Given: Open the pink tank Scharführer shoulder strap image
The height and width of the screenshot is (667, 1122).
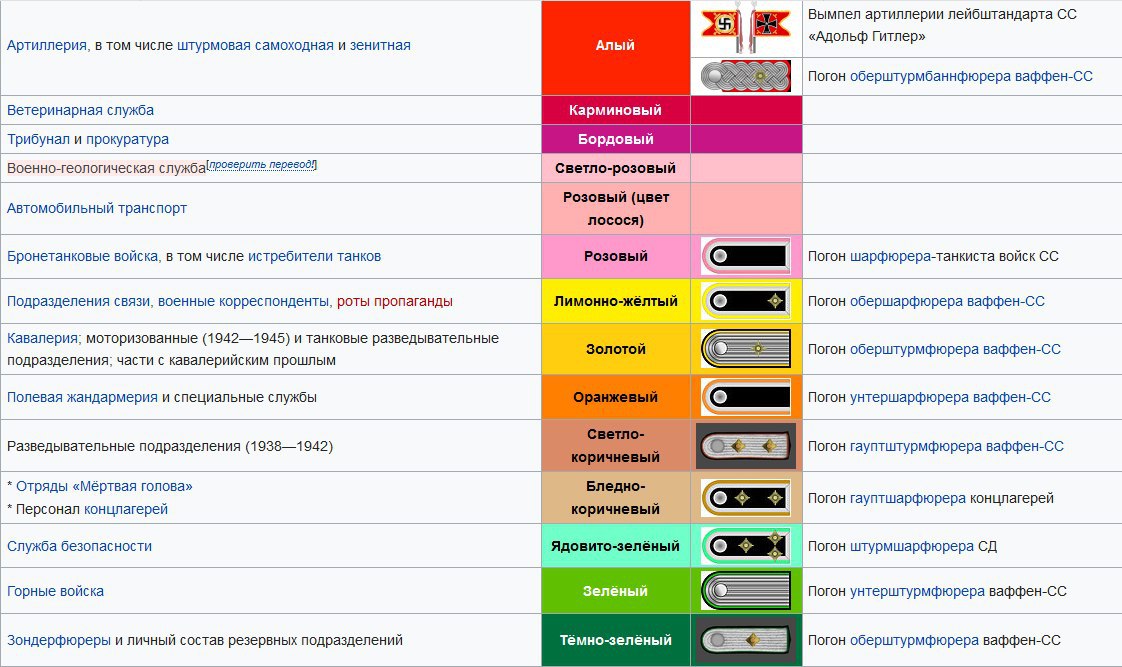Looking at the screenshot, I should click(x=746, y=256).
